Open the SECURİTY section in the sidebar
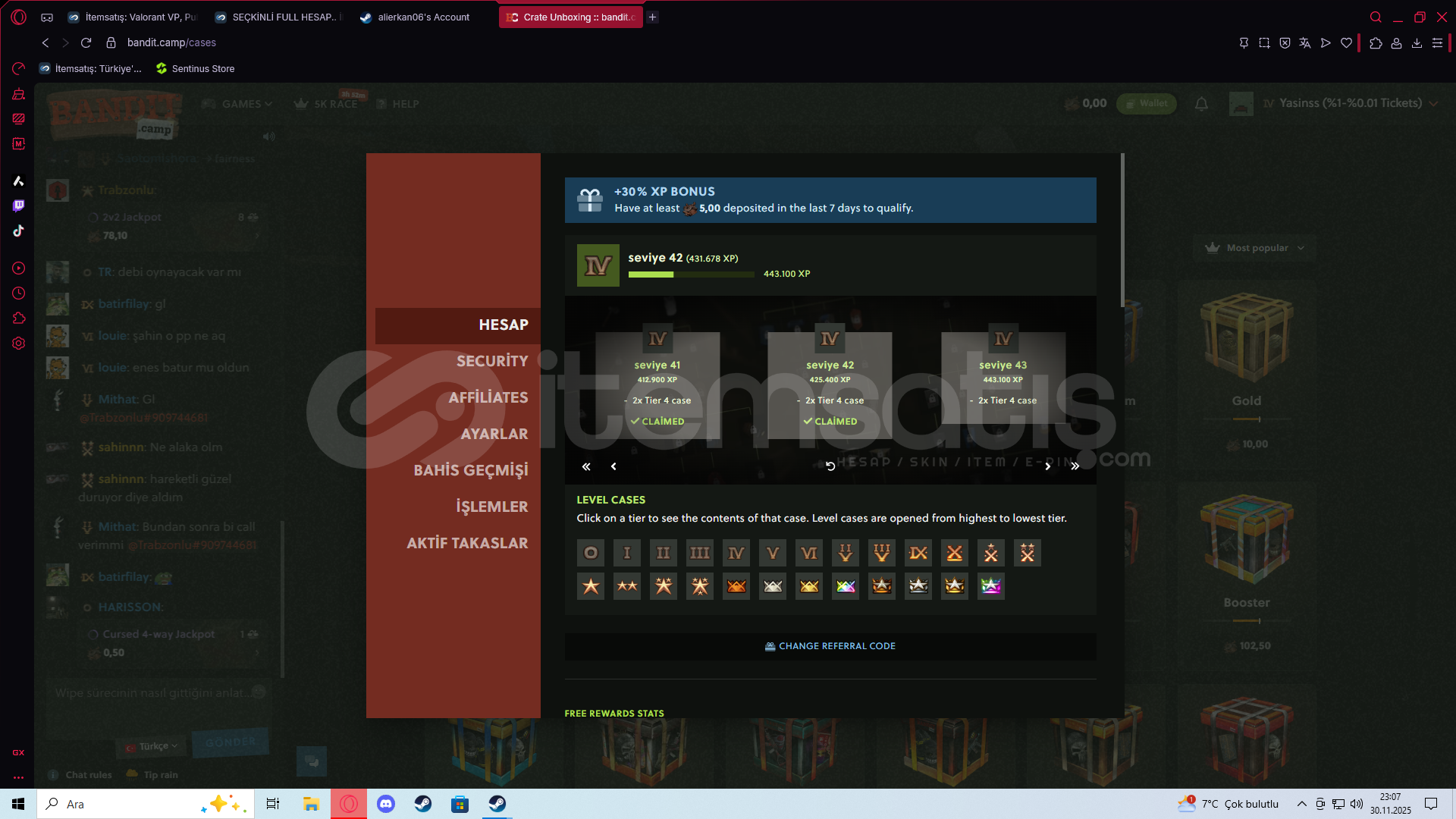 pos(491,361)
